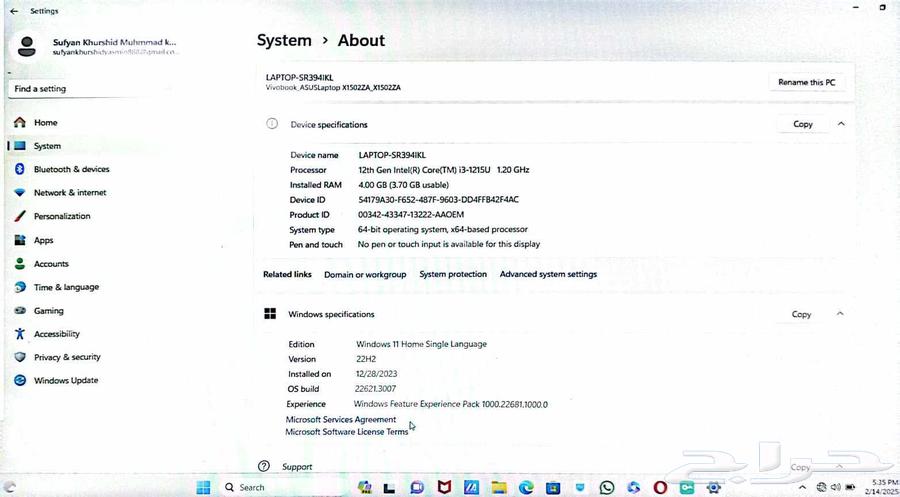The image size is (900, 497).
Task: Click the Vivobook_ASUSLaptop model name text
Action: [x=333, y=88]
